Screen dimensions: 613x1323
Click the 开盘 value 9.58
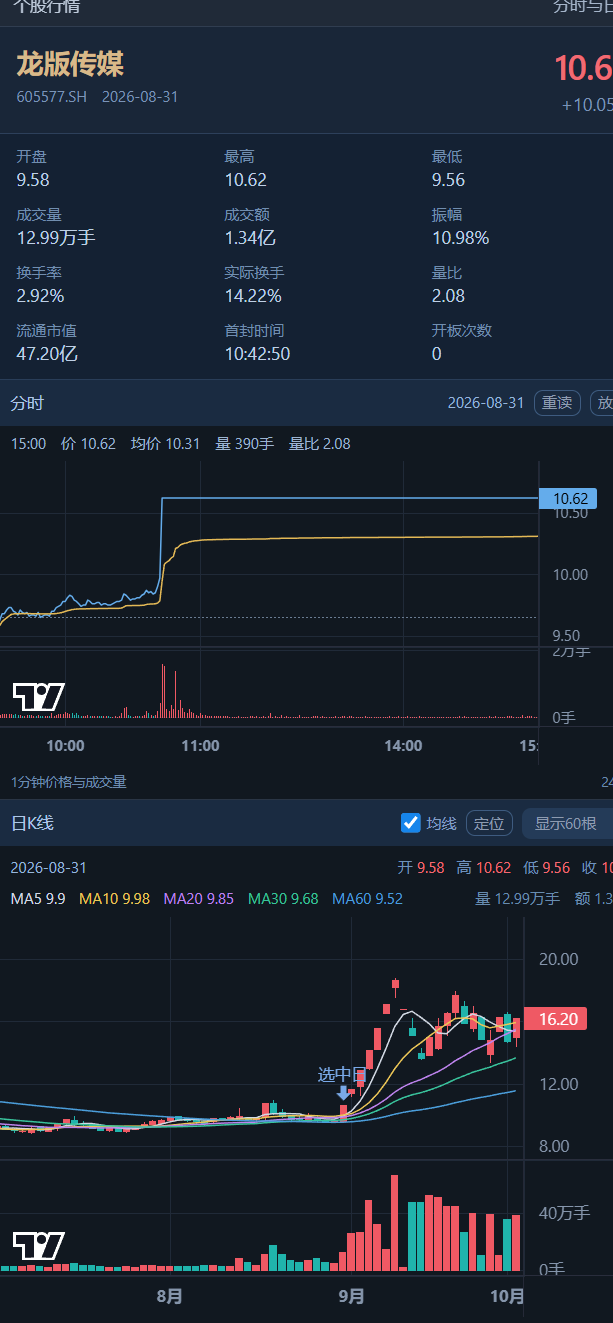33,180
